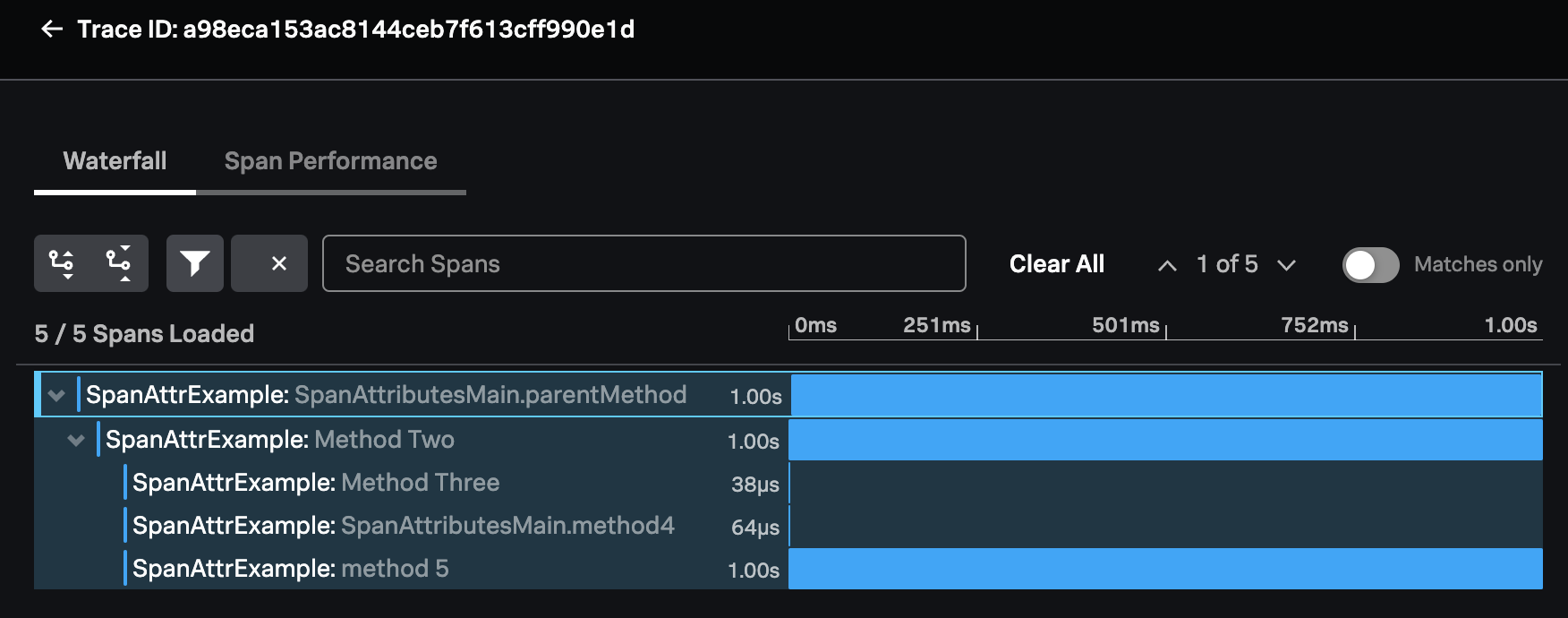
Task: Click the 1 of 5 match counter
Action: 1226,265
